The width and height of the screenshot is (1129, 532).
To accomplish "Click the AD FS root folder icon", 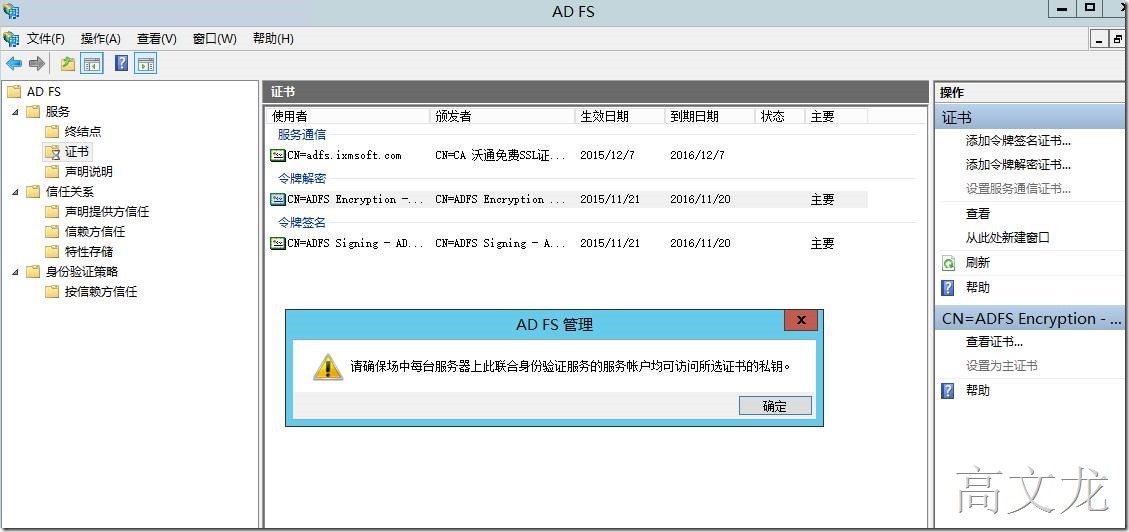I will pyautogui.click(x=14, y=91).
